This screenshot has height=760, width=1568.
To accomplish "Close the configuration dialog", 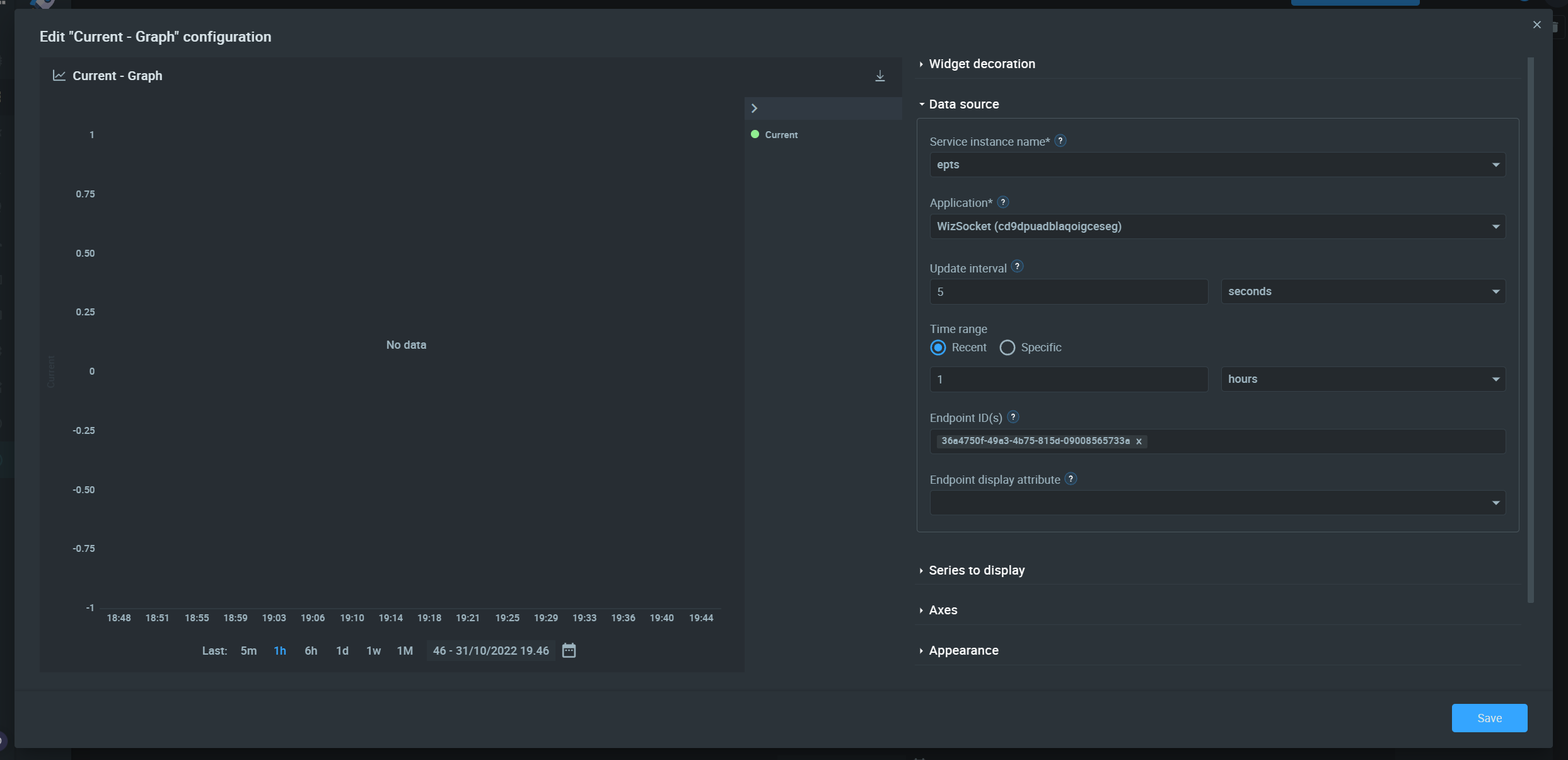I will (x=1537, y=25).
